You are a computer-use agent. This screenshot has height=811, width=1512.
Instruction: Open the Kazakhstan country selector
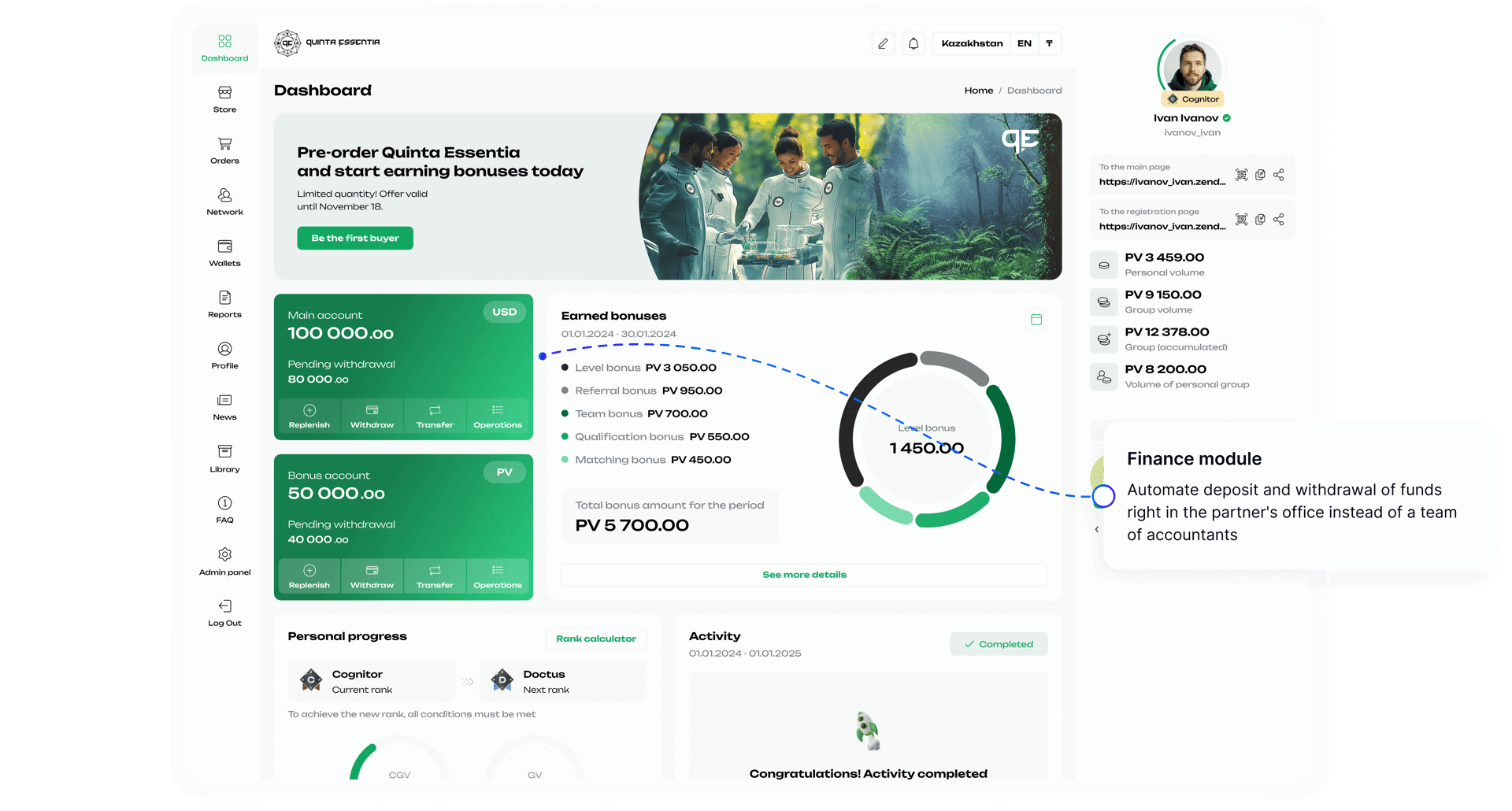pos(971,43)
